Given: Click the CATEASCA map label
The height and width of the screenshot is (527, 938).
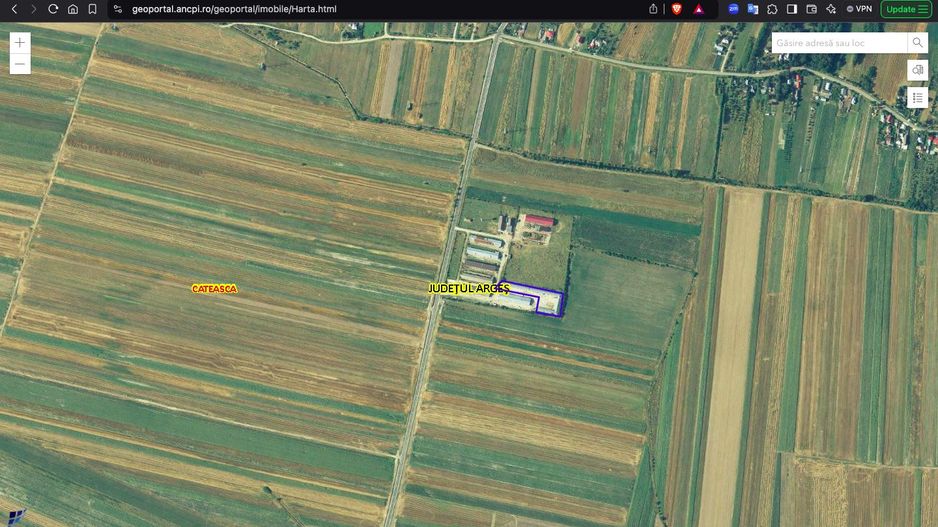Looking at the screenshot, I should (x=214, y=289).
